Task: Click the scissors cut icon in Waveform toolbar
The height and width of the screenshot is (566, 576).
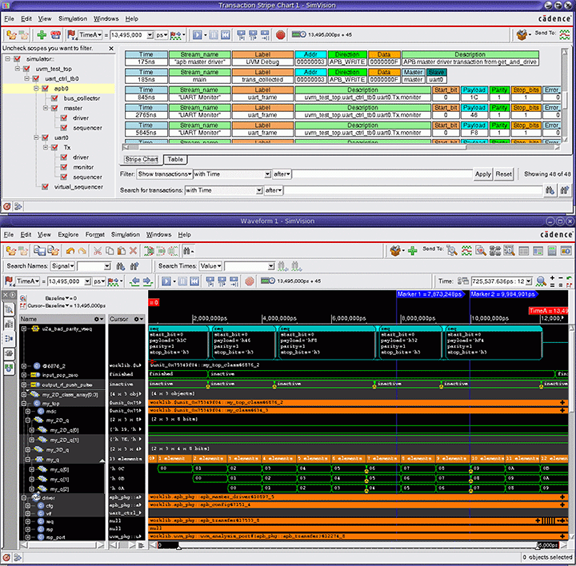Action: click(98, 251)
